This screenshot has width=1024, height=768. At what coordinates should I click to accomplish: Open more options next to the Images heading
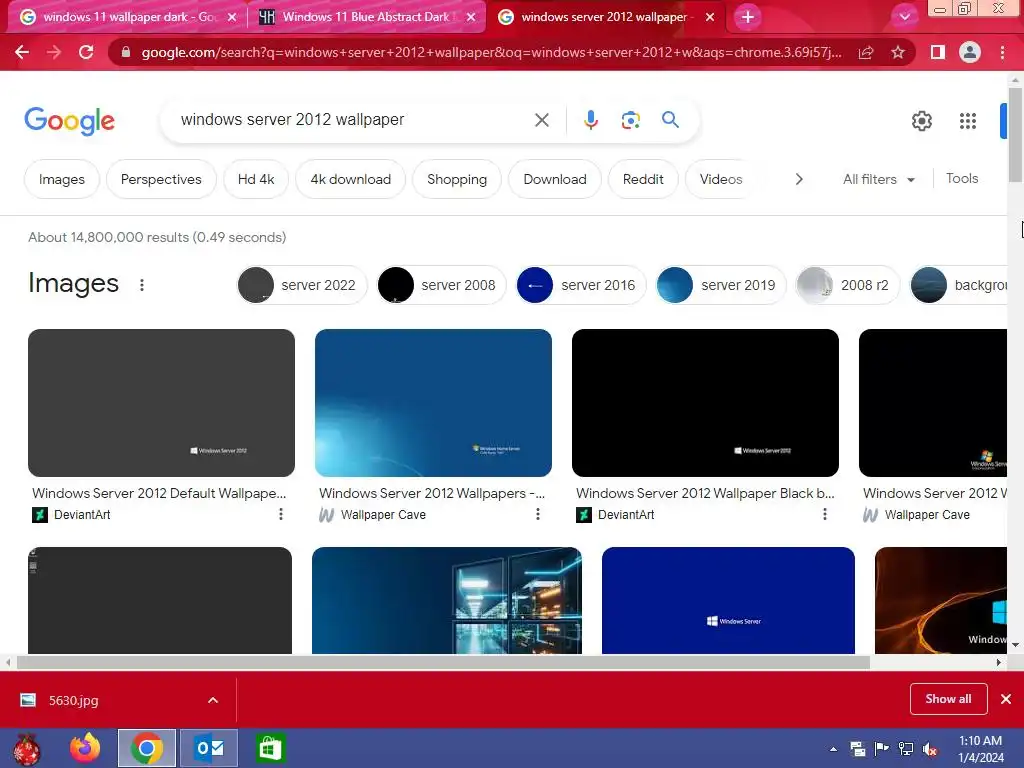point(142,285)
